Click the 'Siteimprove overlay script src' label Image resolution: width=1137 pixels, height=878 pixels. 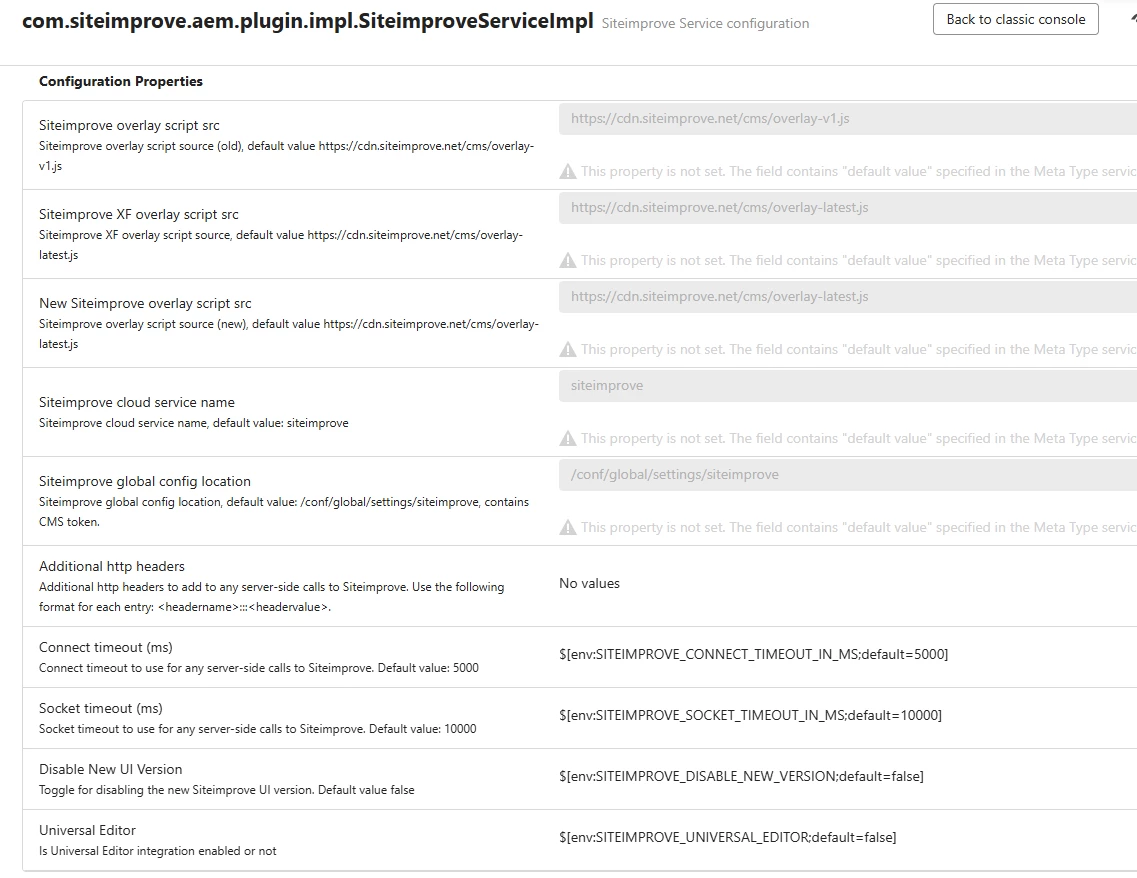tap(129, 125)
